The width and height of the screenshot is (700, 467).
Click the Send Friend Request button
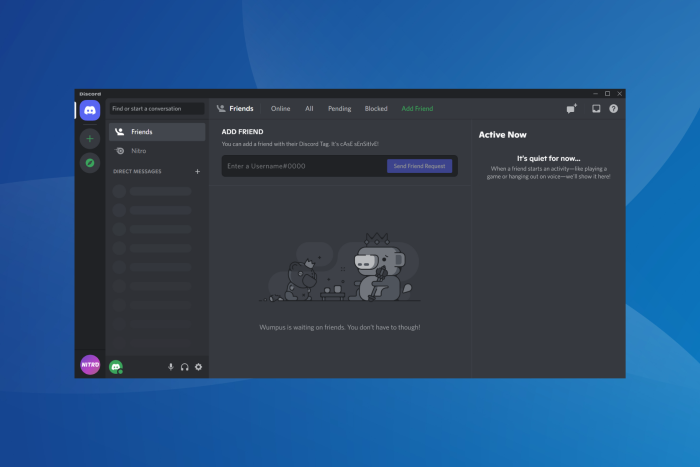(419, 166)
